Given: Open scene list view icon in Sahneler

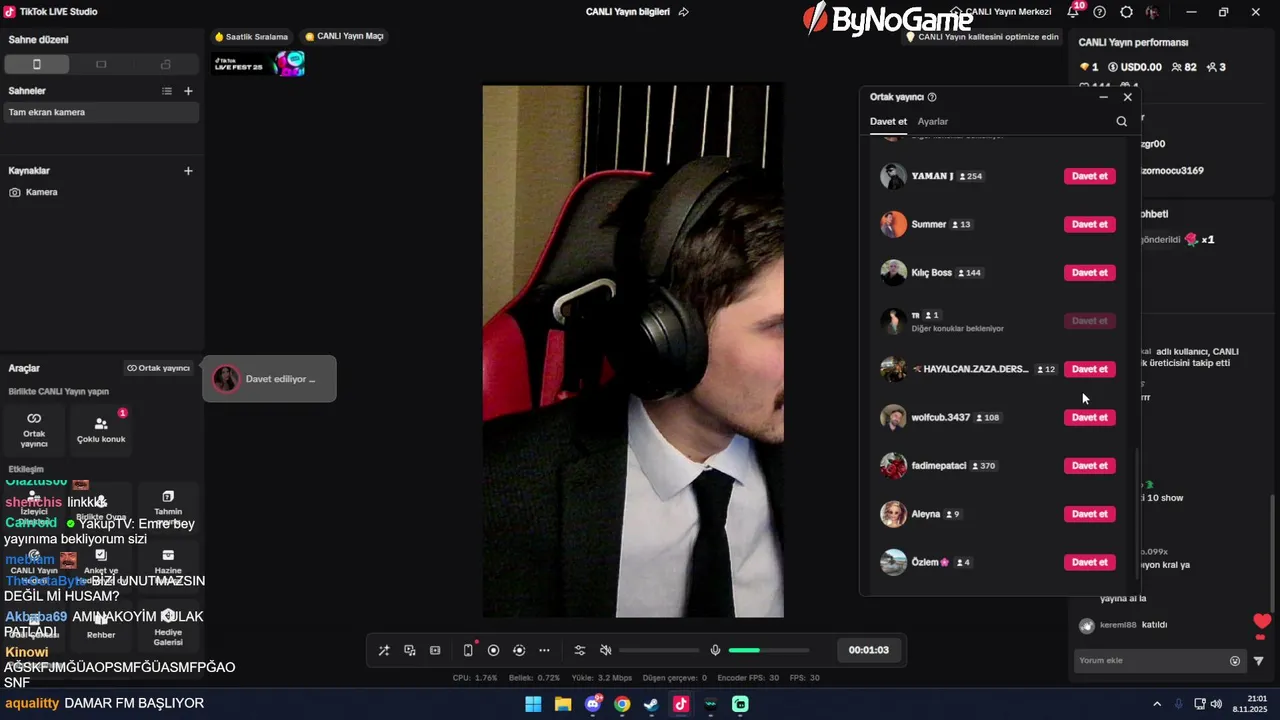Looking at the screenshot, I should tap(167, 91).
